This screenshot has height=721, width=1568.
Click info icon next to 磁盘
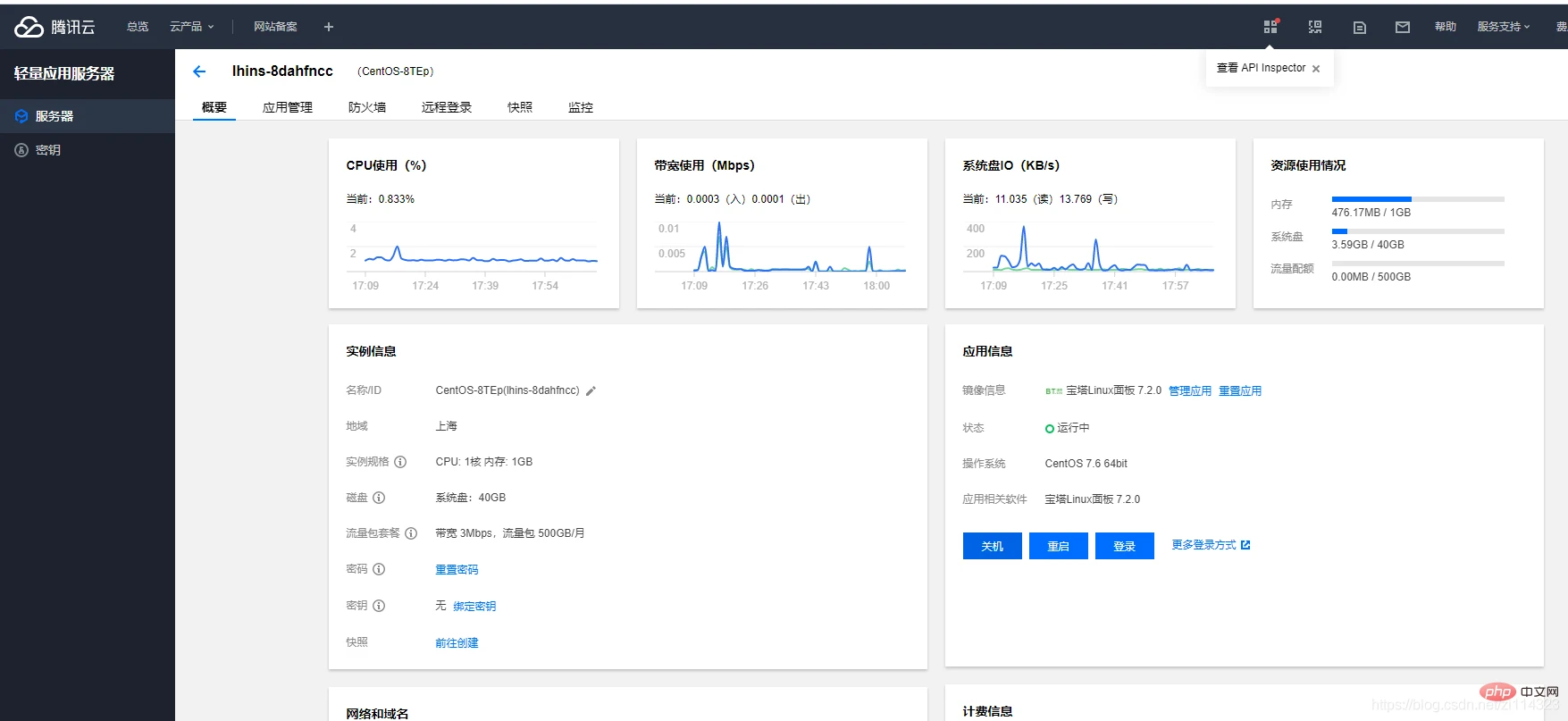(379, 498)
